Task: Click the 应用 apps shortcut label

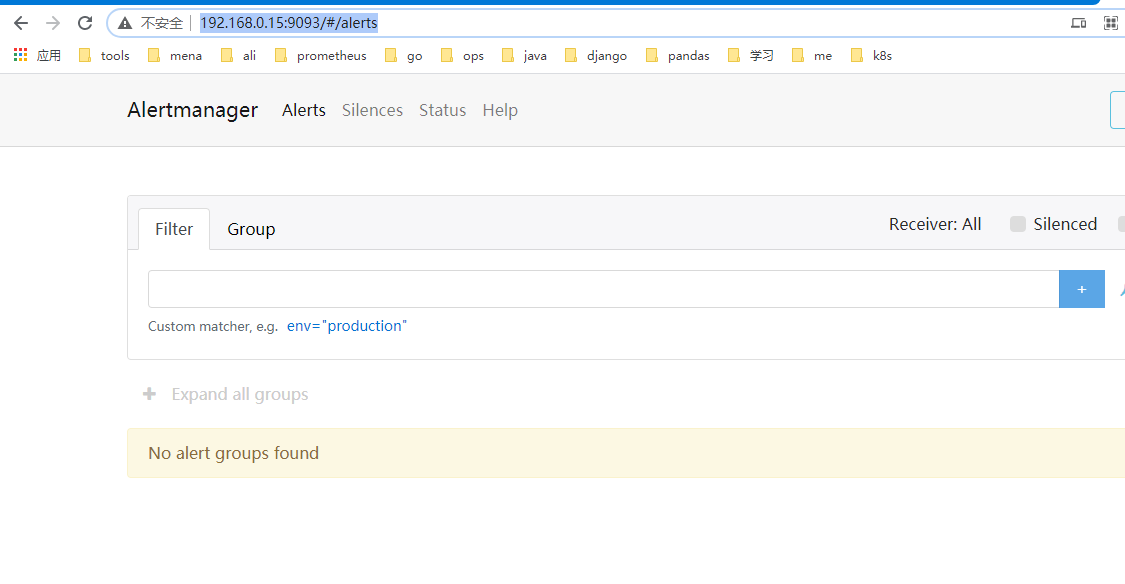Action: pyautogui.click(x=49, y=55)
